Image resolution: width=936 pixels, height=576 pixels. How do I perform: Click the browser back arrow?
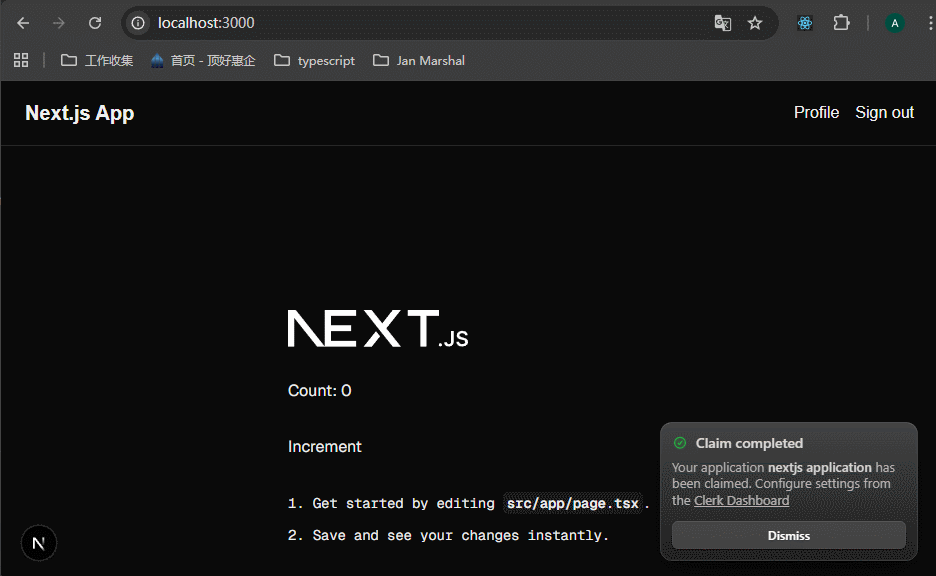tap(23, 23)
